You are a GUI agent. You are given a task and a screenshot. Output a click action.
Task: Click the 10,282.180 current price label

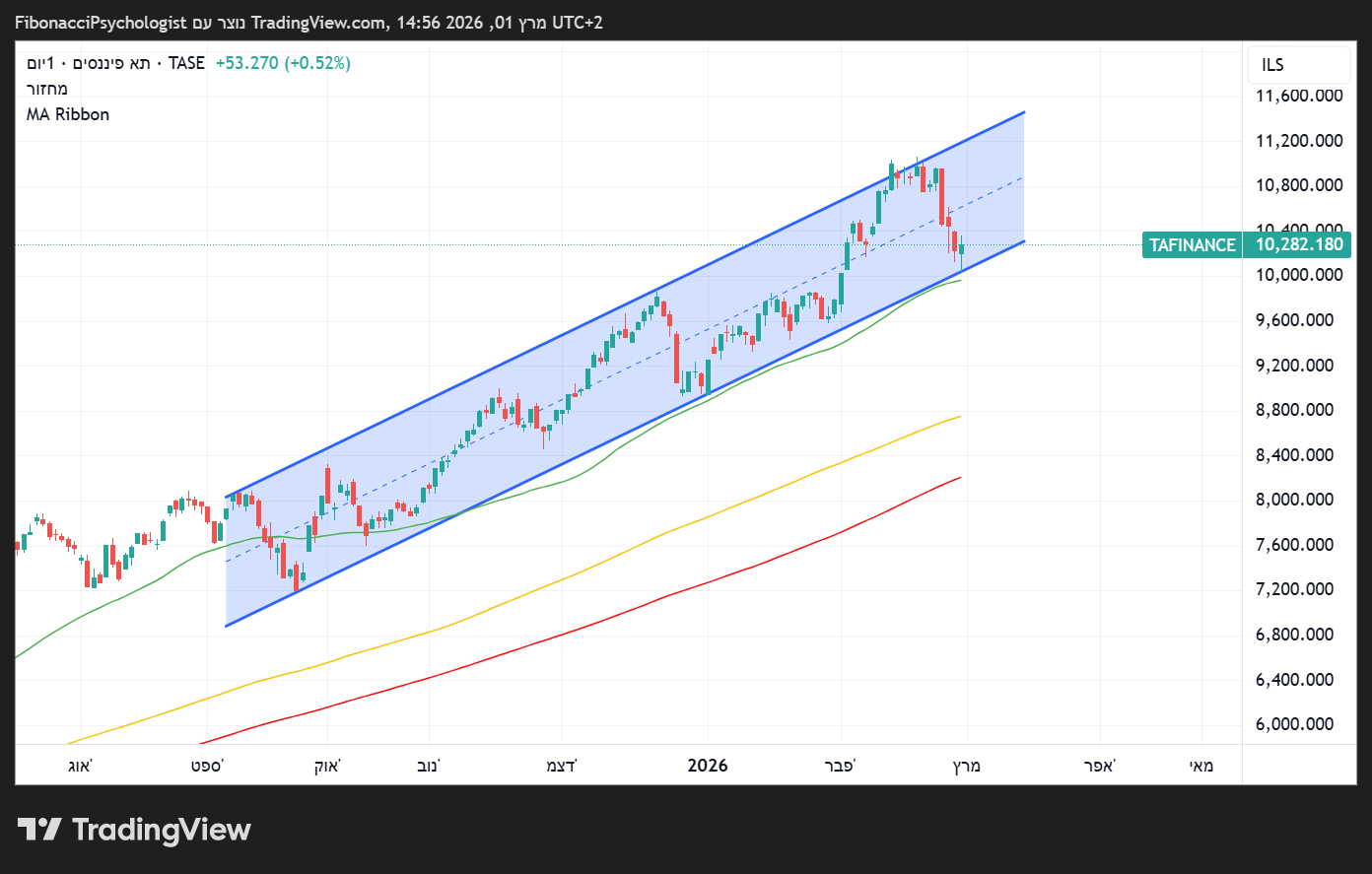[1300, 244]
